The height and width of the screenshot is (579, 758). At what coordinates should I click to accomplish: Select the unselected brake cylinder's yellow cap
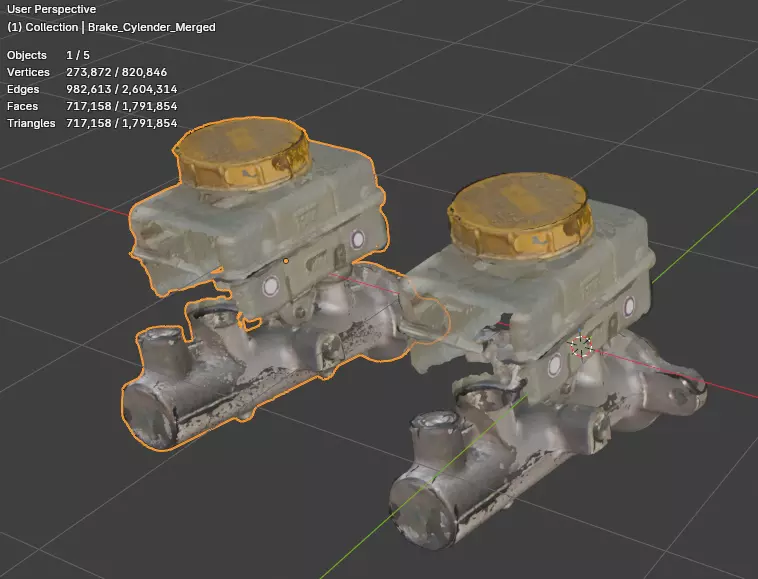[520, 215]
